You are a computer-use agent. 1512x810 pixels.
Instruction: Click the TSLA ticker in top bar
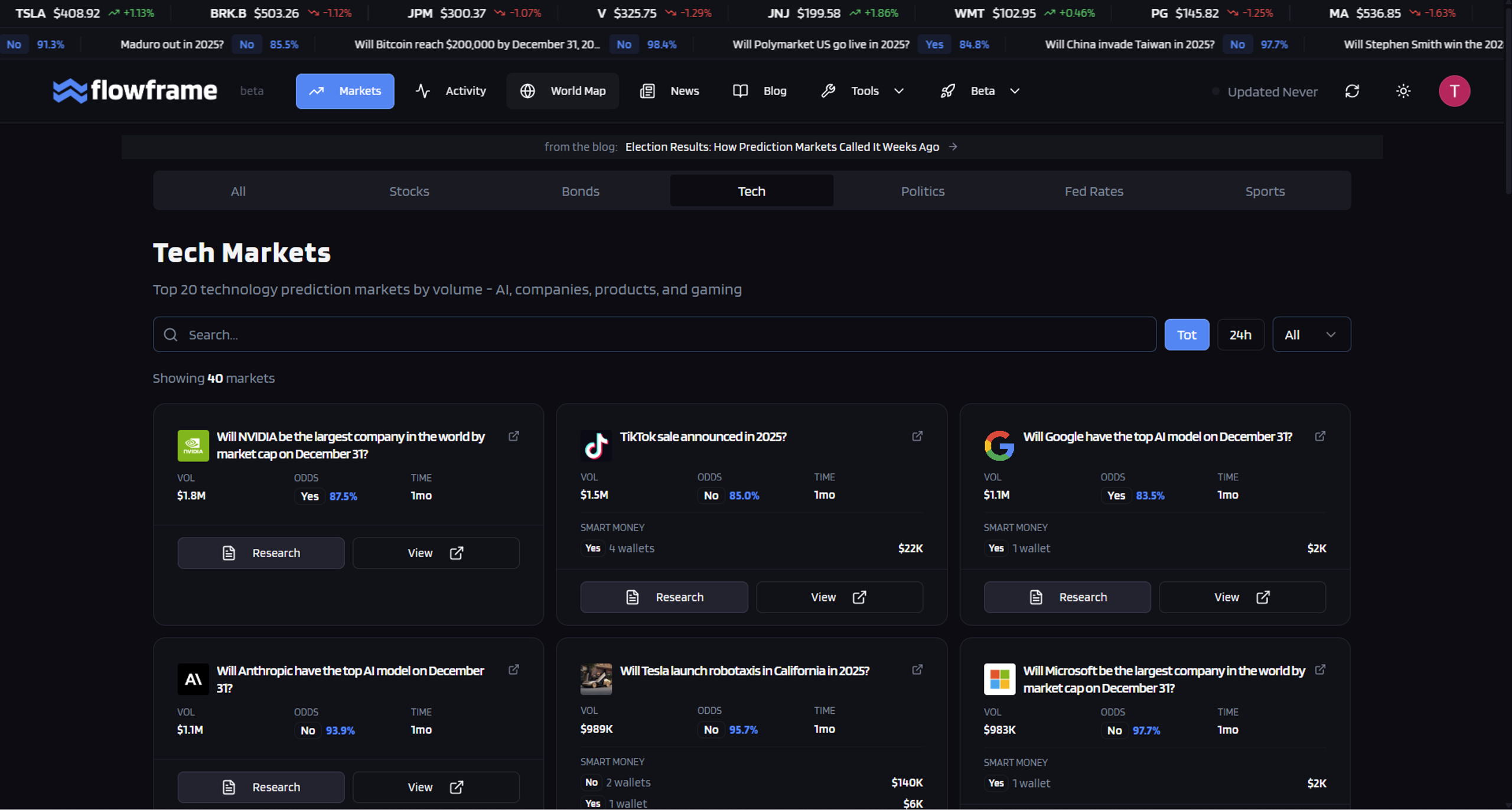(85, 13)
